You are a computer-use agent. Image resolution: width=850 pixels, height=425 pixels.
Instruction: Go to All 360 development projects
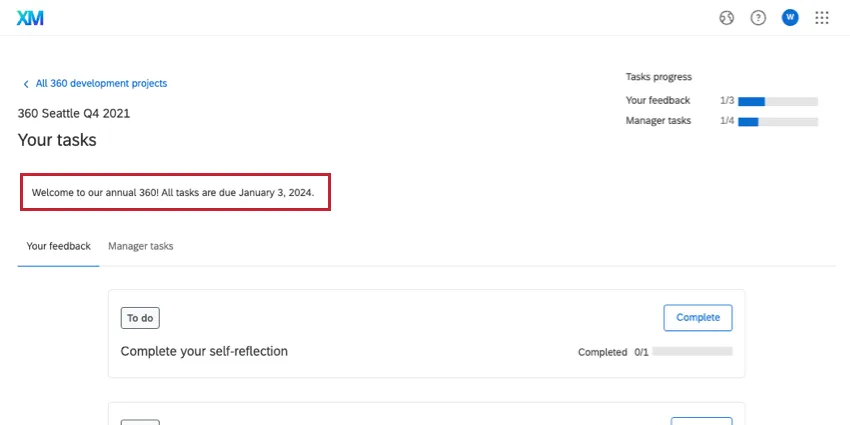pyautogui.click(x=101, y=84)
